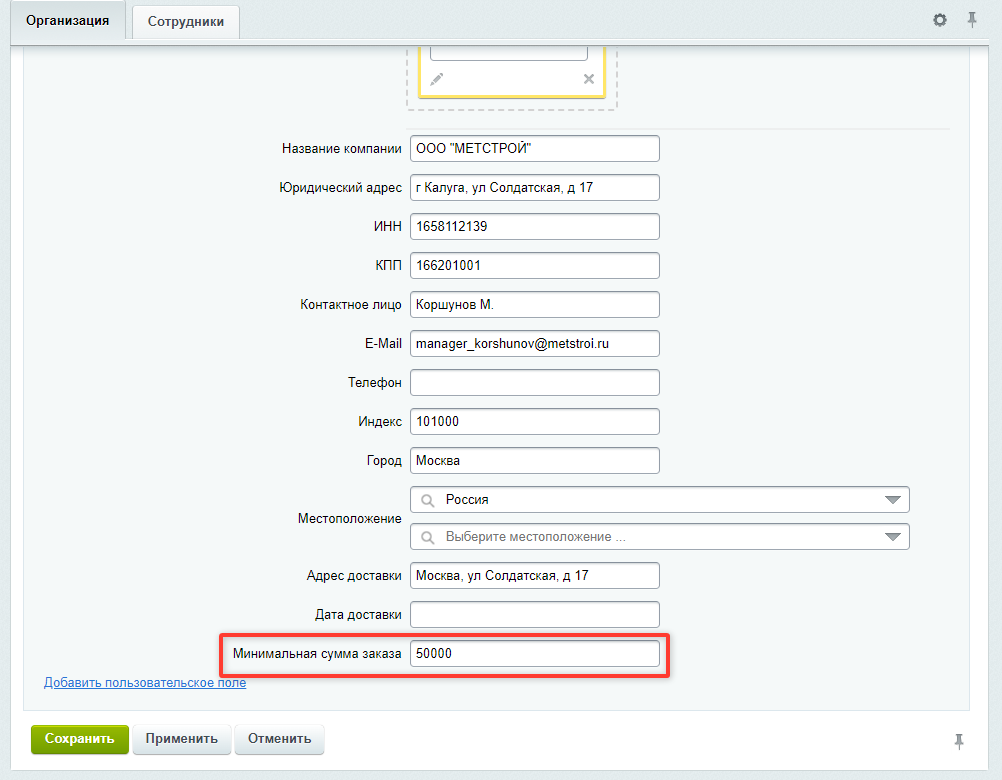The image size is (1002, 780).
Task: Click the E-Mail input field
Action: [535, 344]
